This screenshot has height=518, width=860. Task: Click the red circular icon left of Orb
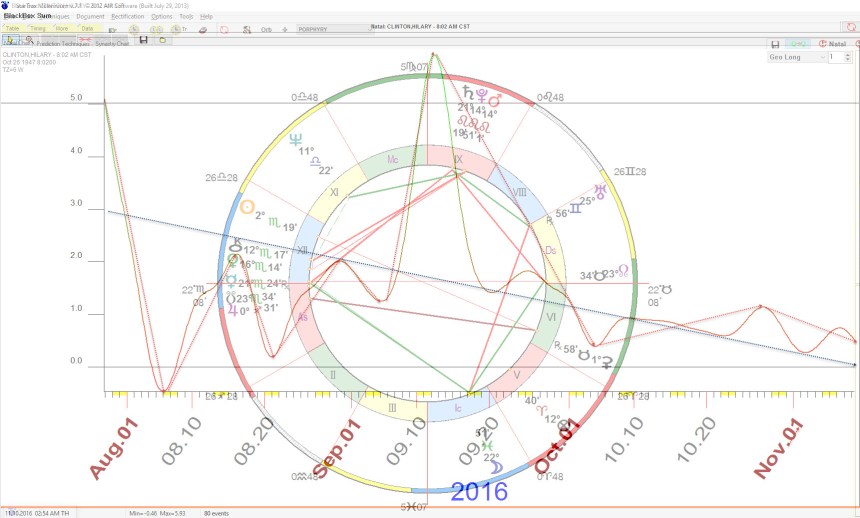click(x=224, y=30)
